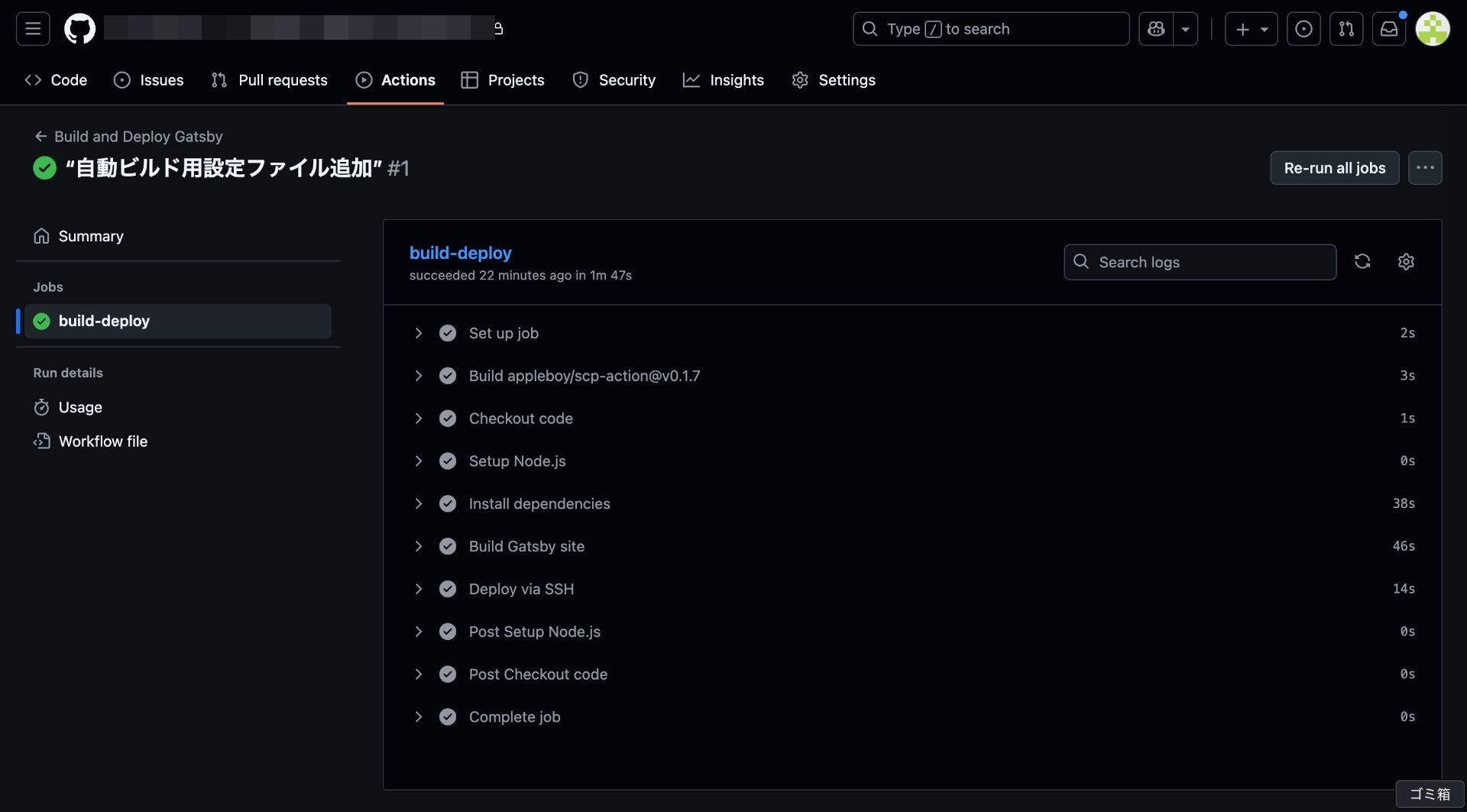
Task: Open the Create new plus menu
Action: pyautogui.click(x=1251, y=29)
